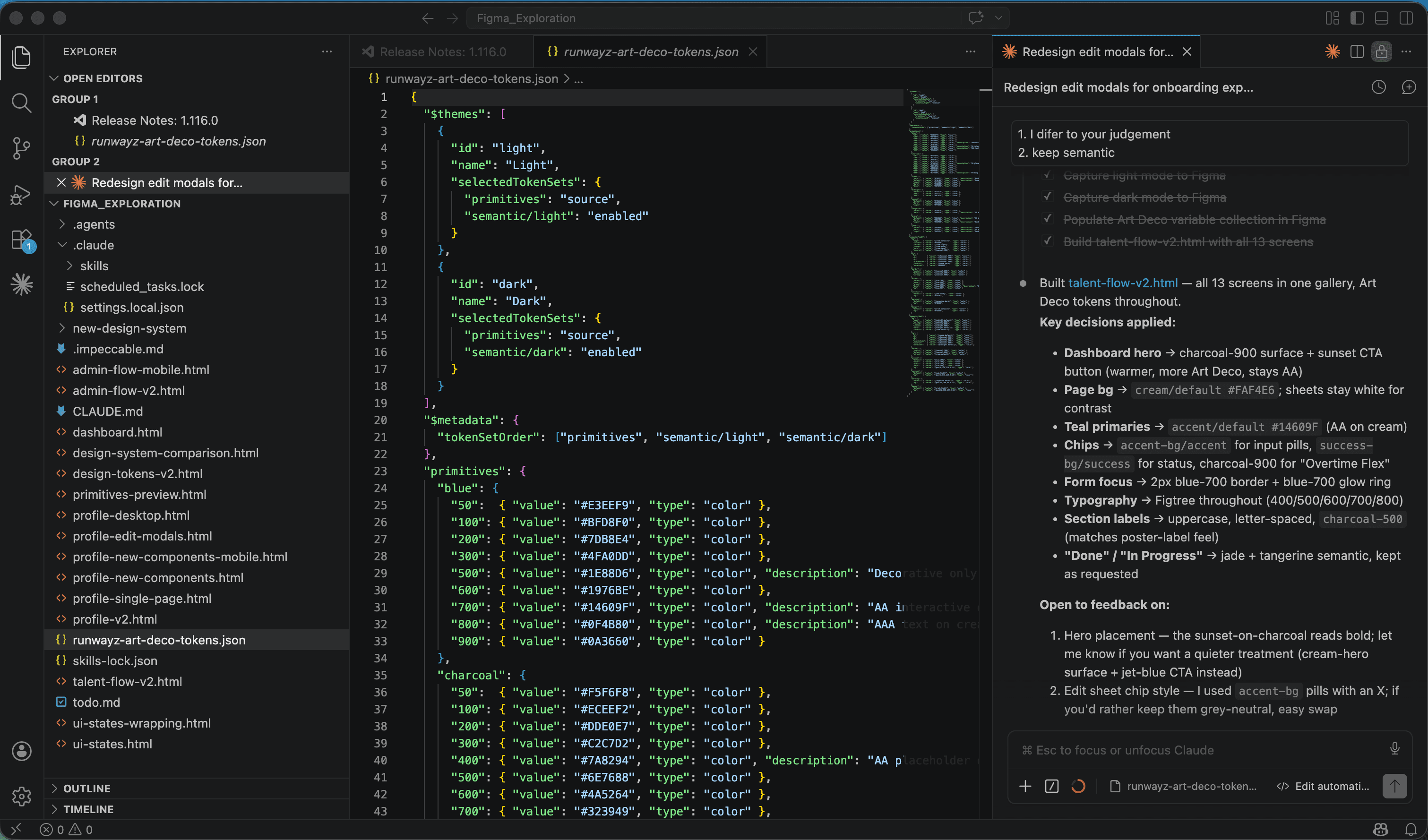
Task: Open the Claude panel from the activity bar
Action: [x=21, y=284]
